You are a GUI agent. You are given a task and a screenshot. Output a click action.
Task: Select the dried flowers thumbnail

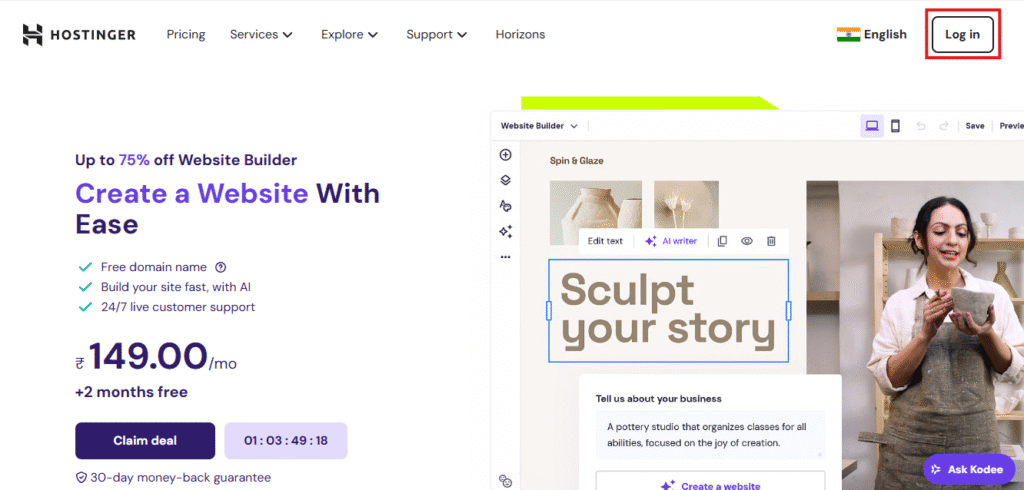pyautogui.click(x=686, y=205)
